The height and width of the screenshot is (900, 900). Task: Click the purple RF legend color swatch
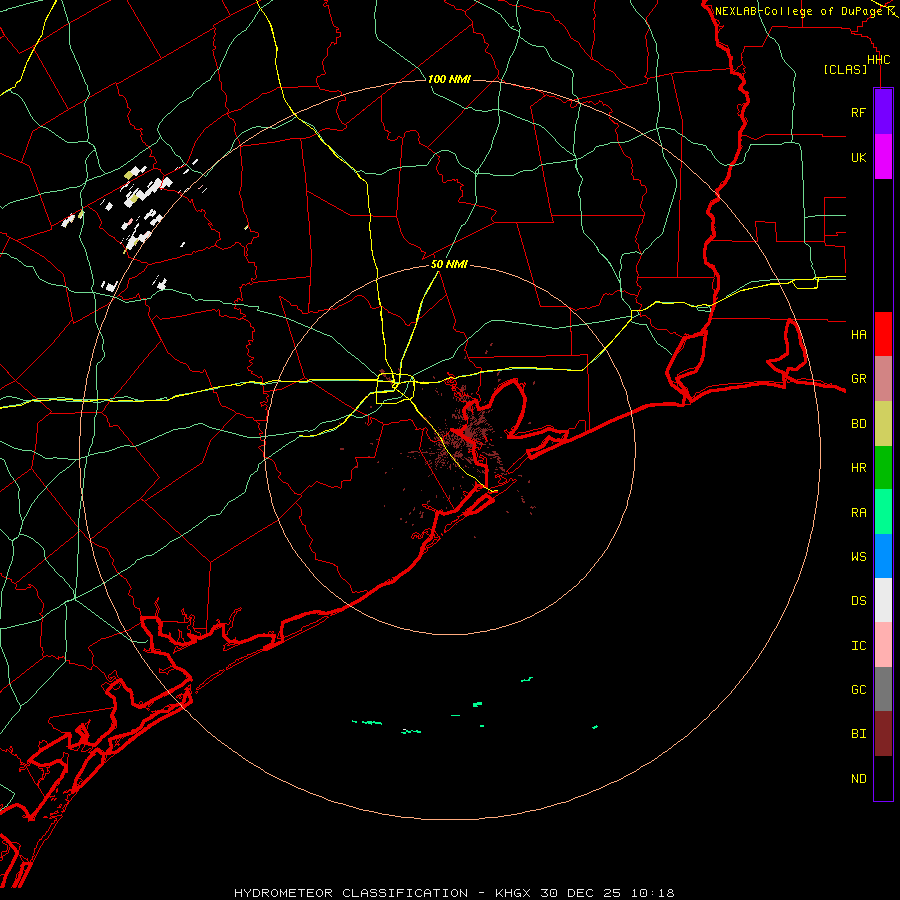click(883, 112)
